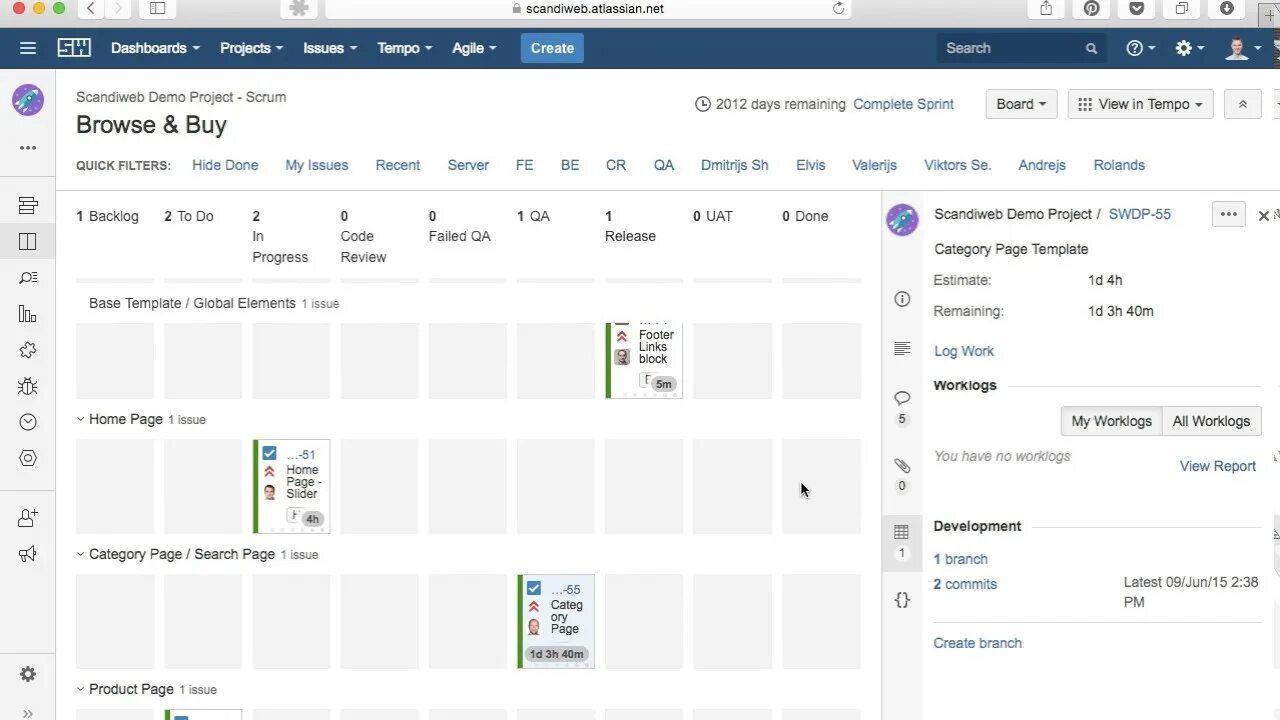Collapse the board header with chevrons button
1280x720 pixels.
1243,104
